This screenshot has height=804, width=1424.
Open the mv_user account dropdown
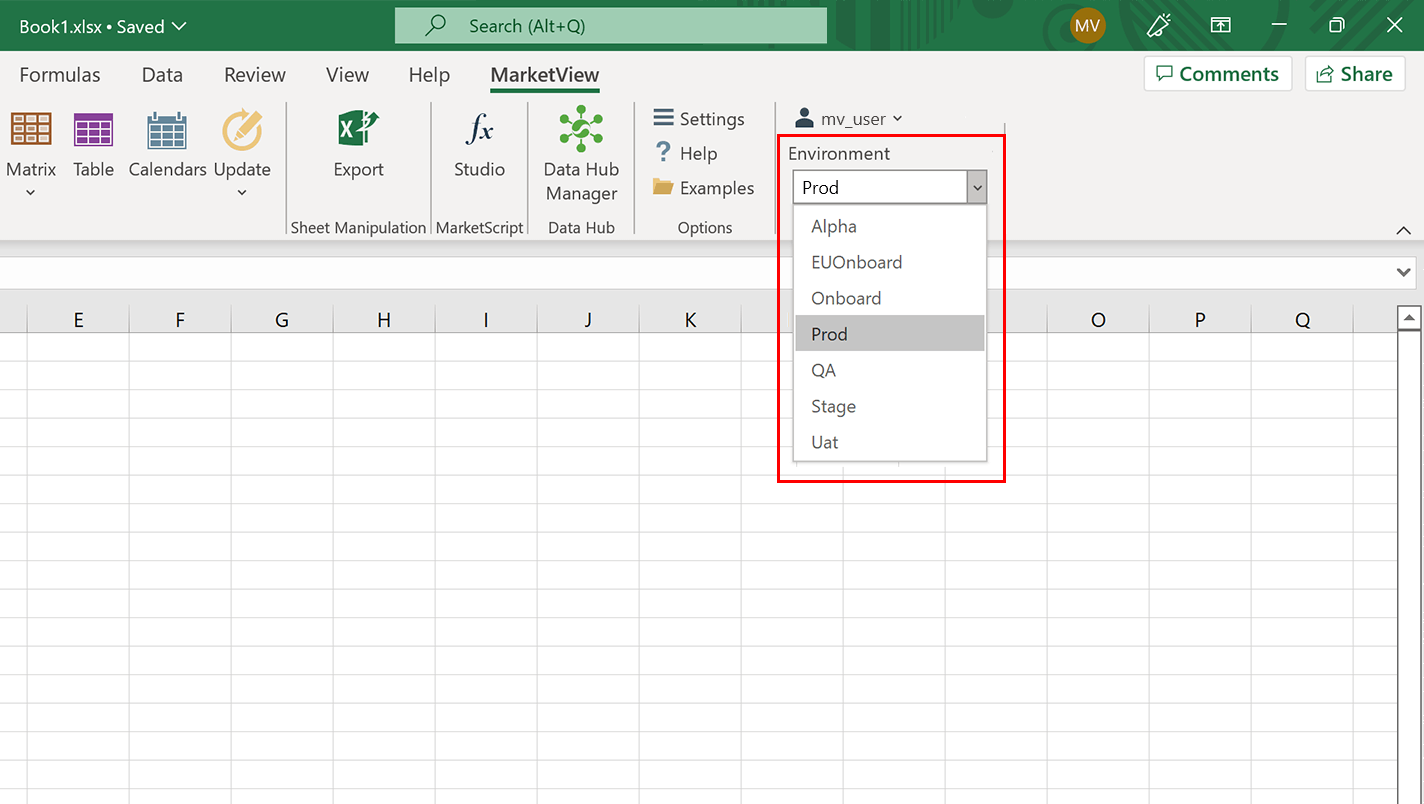click(x=849, y=119)
